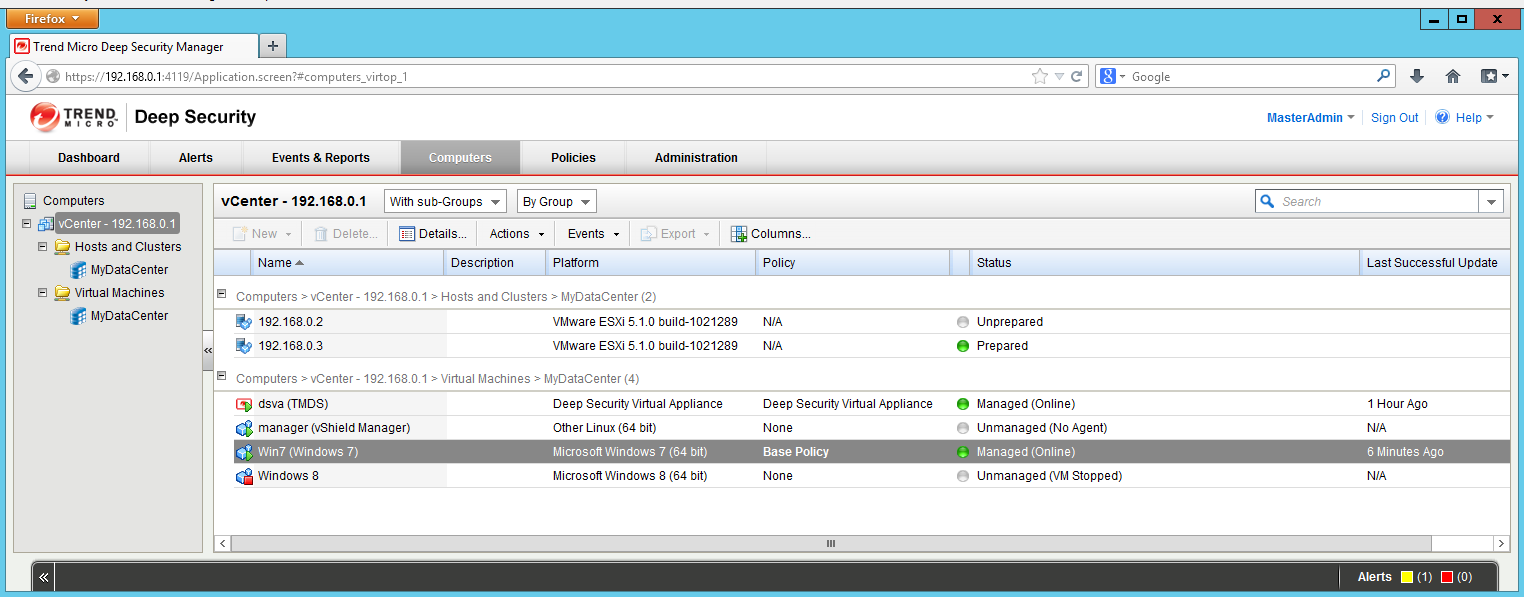Click green status dot for 192.168.0.3
1524x597 pixels.
(963, 346)
